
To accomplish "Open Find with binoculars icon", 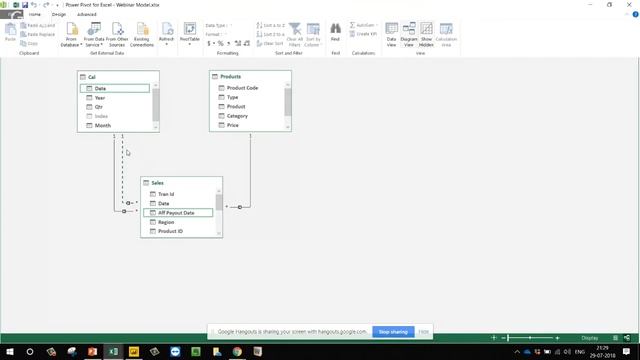I will pos(335,32).
